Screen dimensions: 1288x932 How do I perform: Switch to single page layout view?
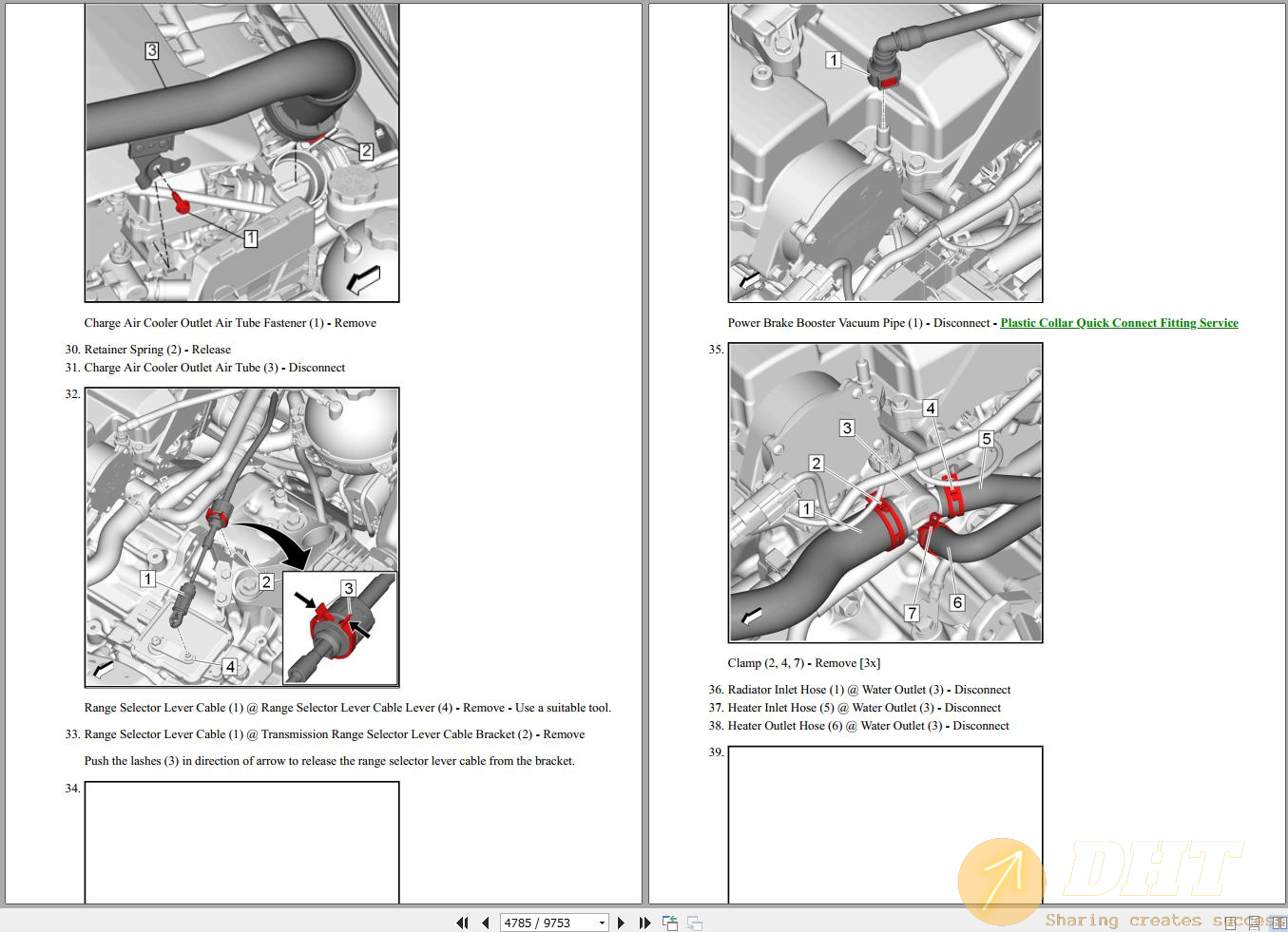(1232, 922)
